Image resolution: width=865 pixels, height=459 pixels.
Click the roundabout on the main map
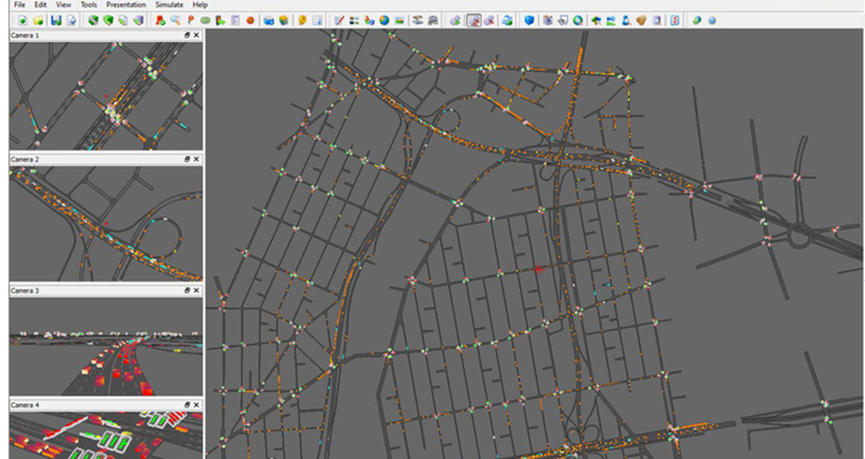(799, 236)
